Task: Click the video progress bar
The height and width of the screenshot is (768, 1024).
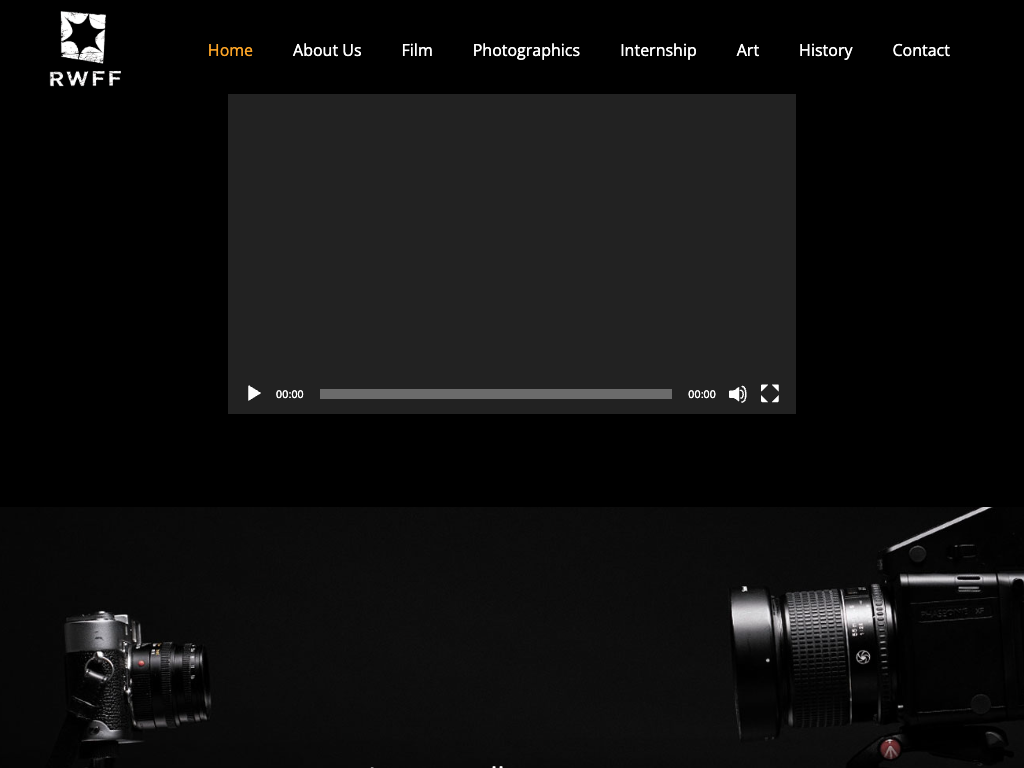Action: point(496,394)
